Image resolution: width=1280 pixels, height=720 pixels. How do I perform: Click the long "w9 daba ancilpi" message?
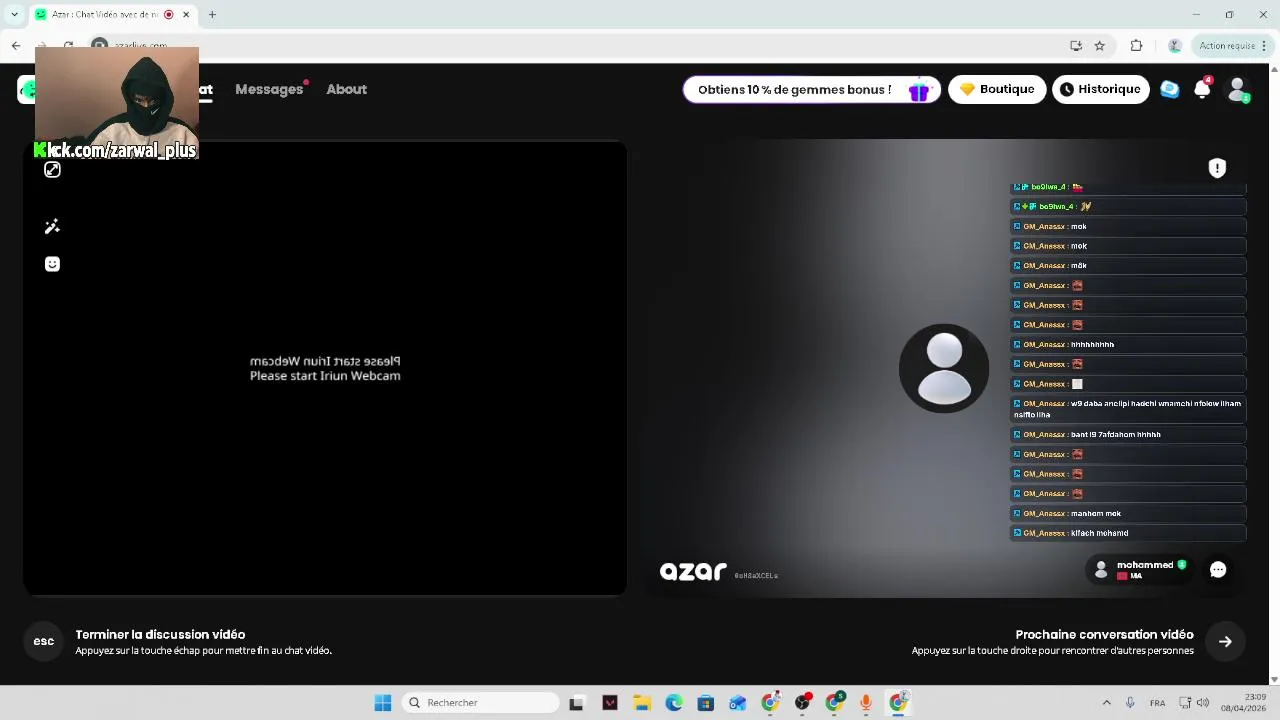[1128, 409]
